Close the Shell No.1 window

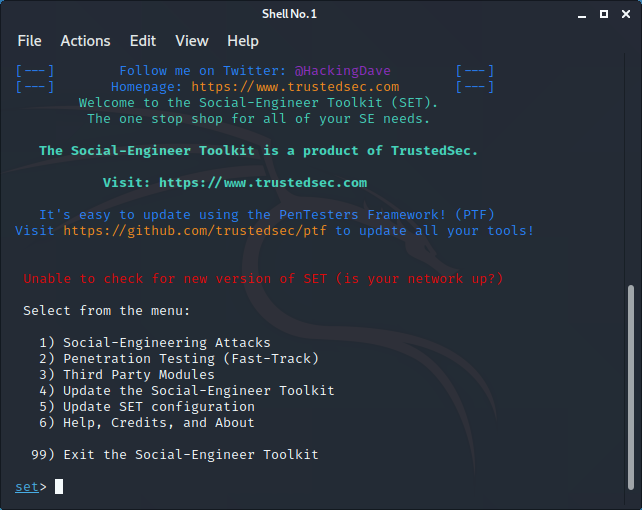coord(626,14)
